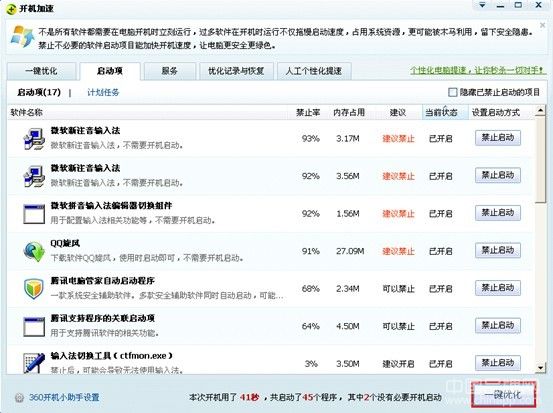Disable 腾讯电脑管家自动启动程序 startup
Screen dimensions: 553x413
[498, 288]
